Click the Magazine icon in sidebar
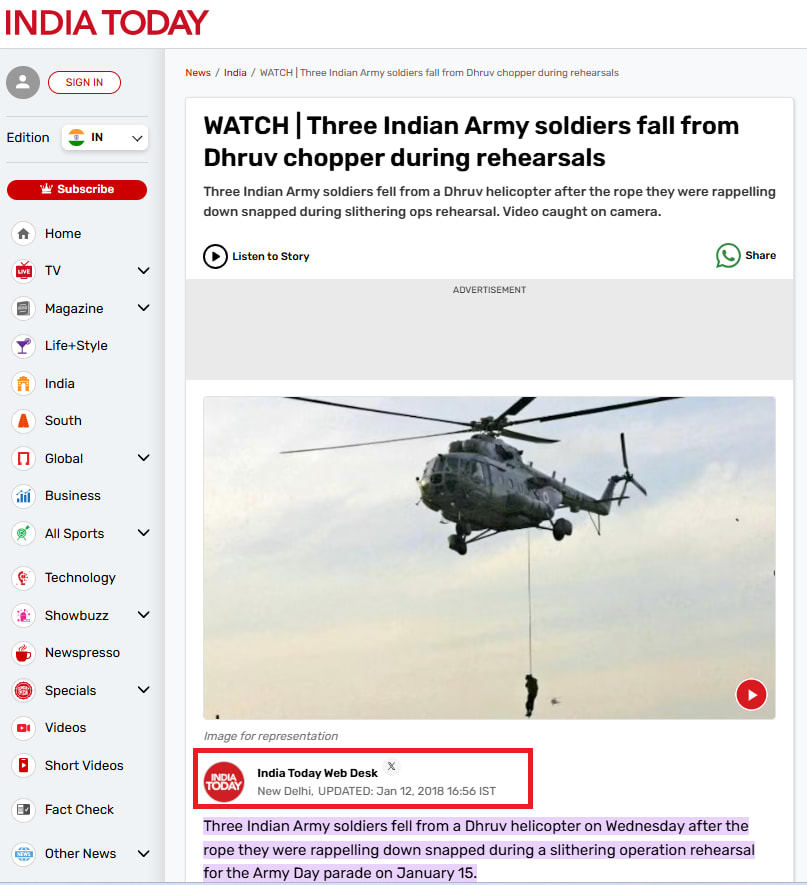 tap(23, 309)
